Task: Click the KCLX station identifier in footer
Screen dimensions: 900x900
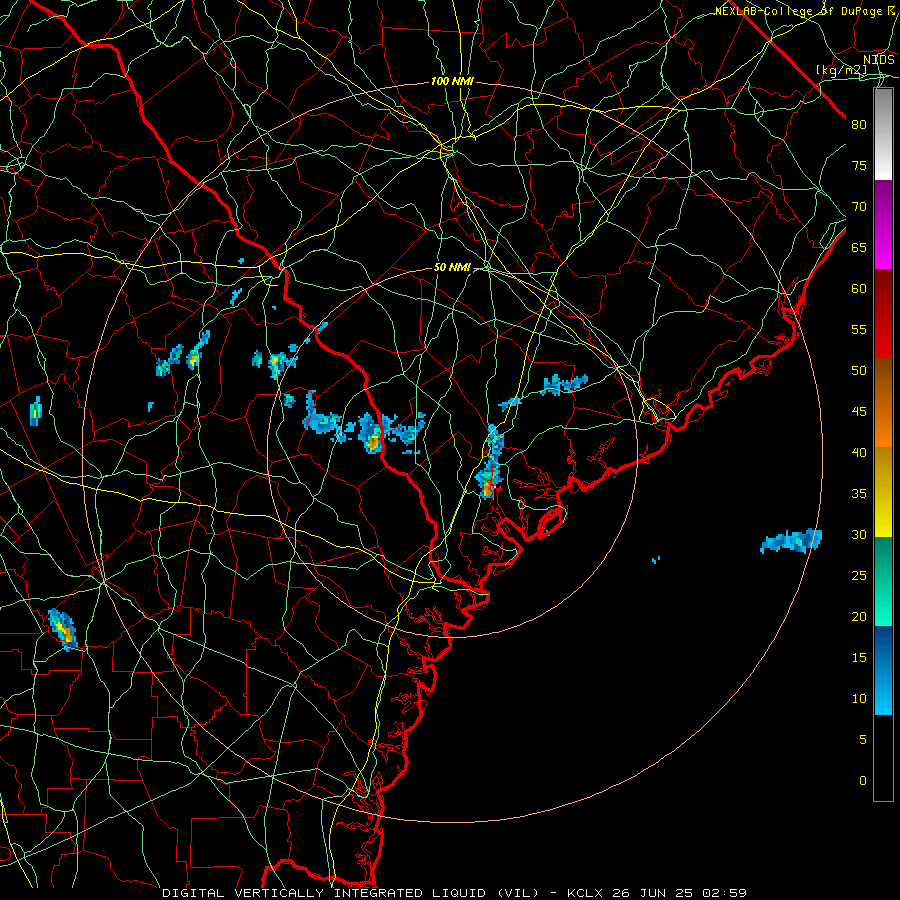Action: tap(586, 893)
